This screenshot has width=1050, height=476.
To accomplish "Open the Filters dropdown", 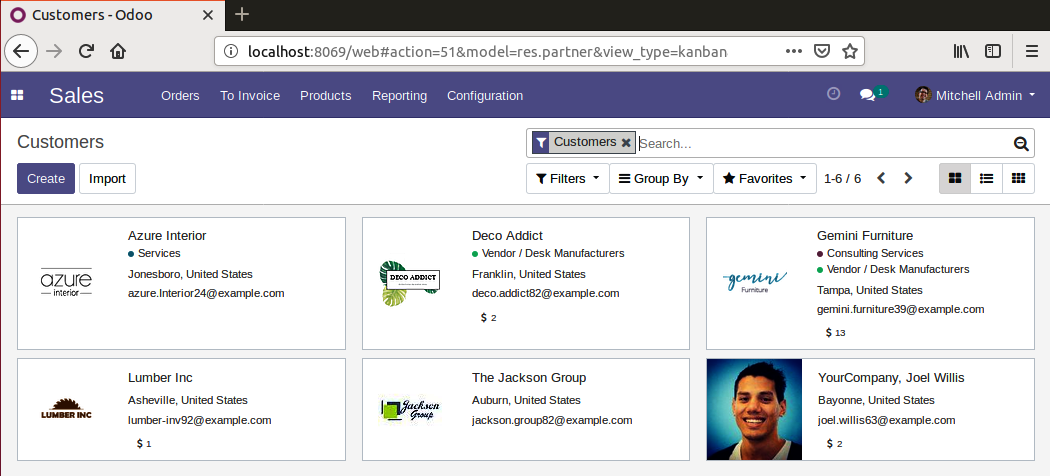I will click(x=567, y=179).
